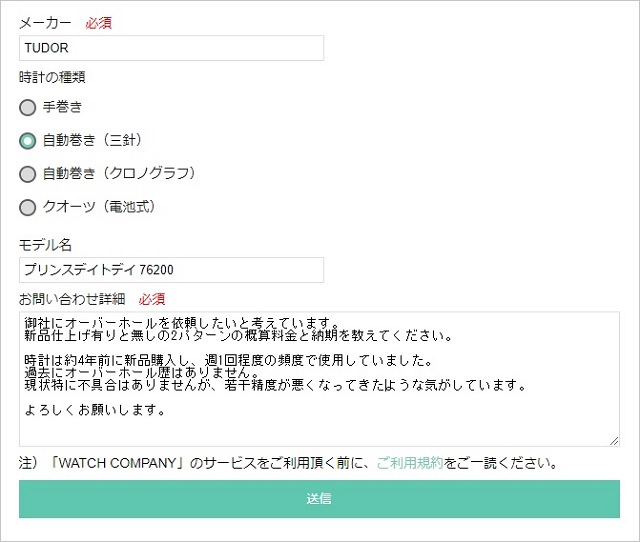Viewport: 640px width, 542px height.
Task: Pick the クオーツ（電池式） radio button
Action: click(28, 207)
